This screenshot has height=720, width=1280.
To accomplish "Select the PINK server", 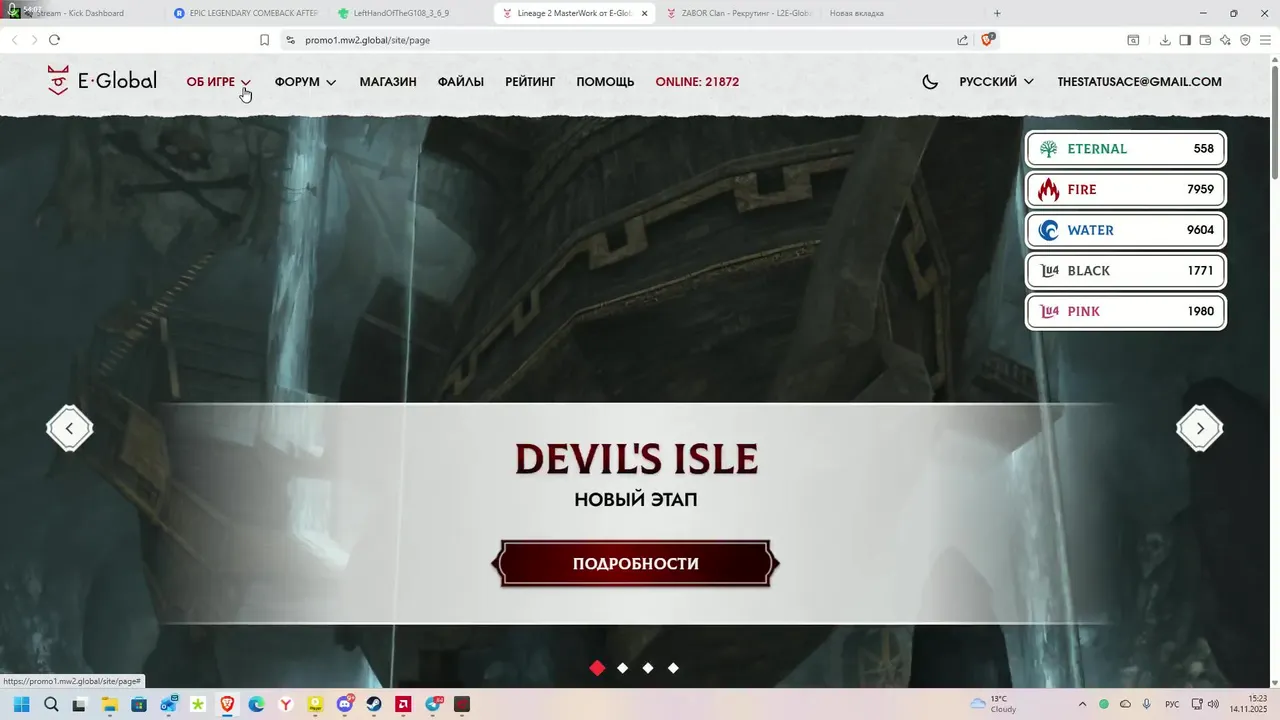I will coord(1126,311).
